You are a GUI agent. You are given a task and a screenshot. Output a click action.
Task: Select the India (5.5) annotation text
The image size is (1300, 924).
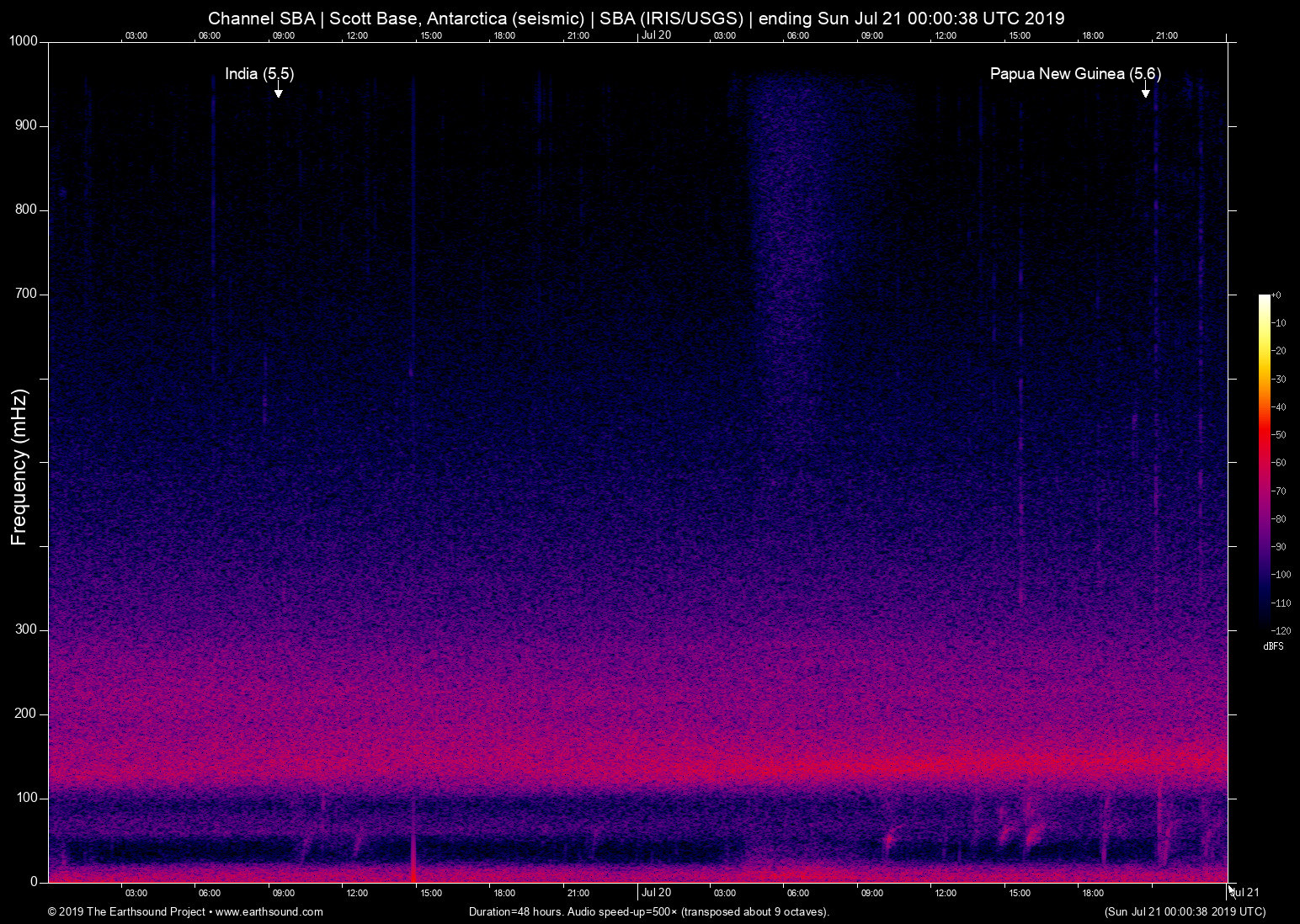click(x=258, y=74)
